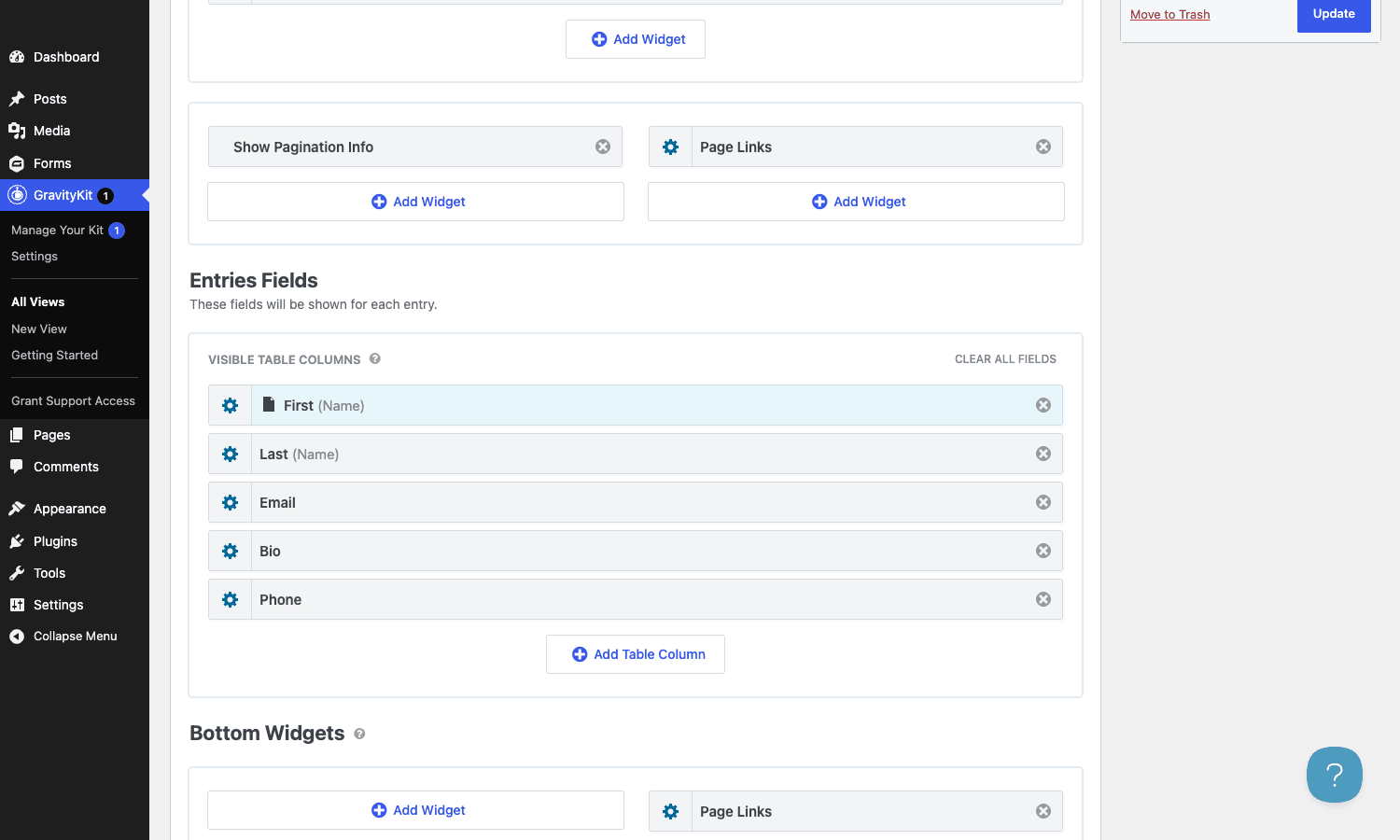The height and width of the screenshot is (840, 1400).
Task: Remove the Phone column
Action: (1043, 599)
